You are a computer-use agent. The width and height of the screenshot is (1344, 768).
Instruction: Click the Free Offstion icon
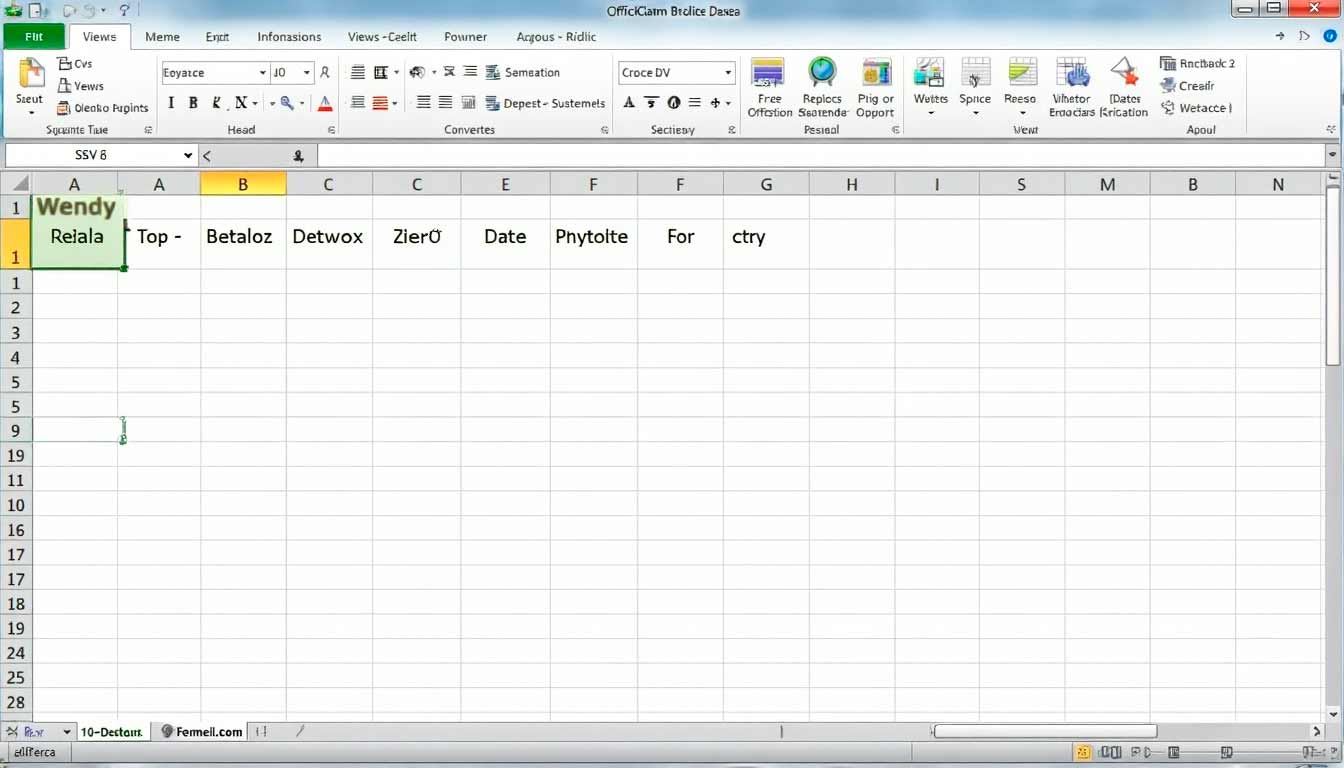tap(769, 88)
